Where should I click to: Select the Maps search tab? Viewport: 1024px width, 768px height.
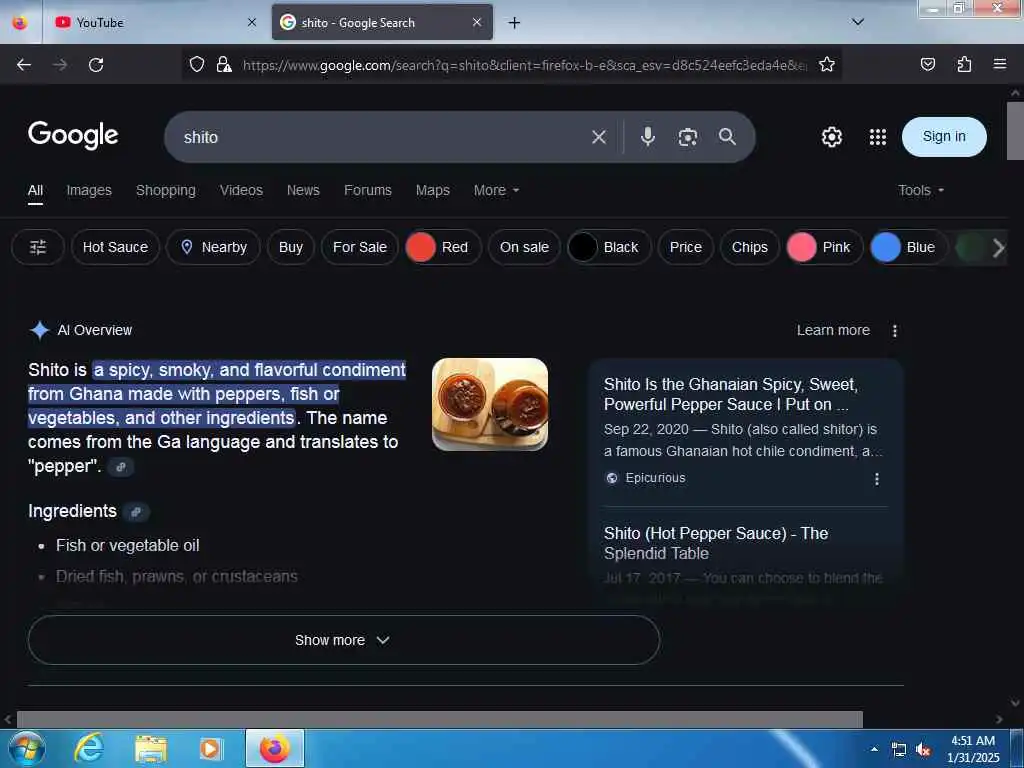pos(432,190)
